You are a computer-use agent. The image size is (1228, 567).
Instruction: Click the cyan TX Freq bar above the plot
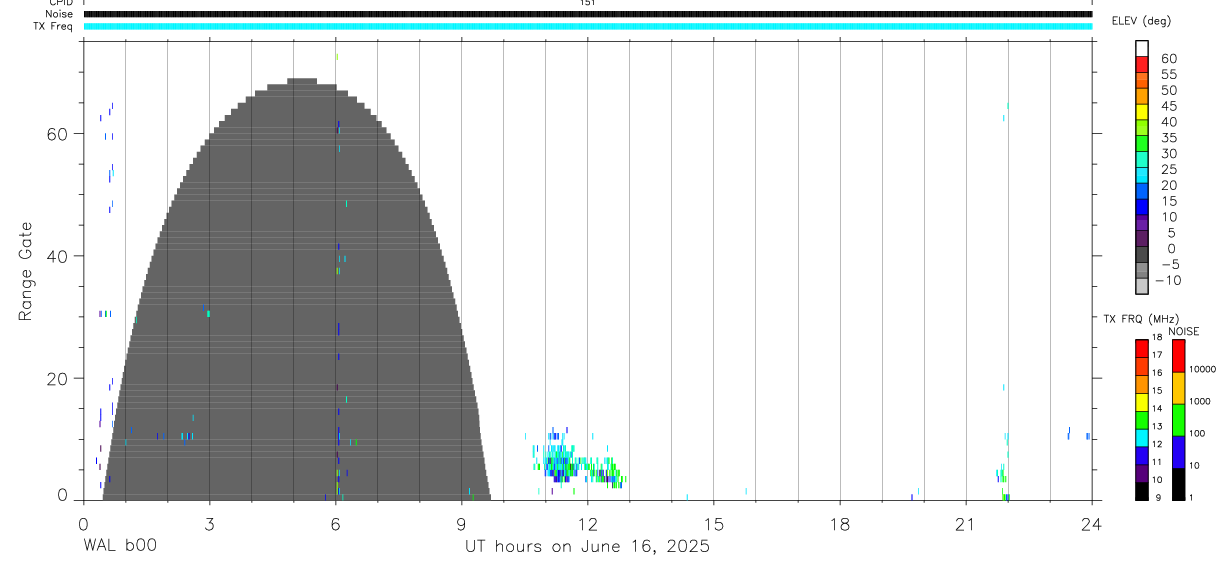tap(587, 26)
